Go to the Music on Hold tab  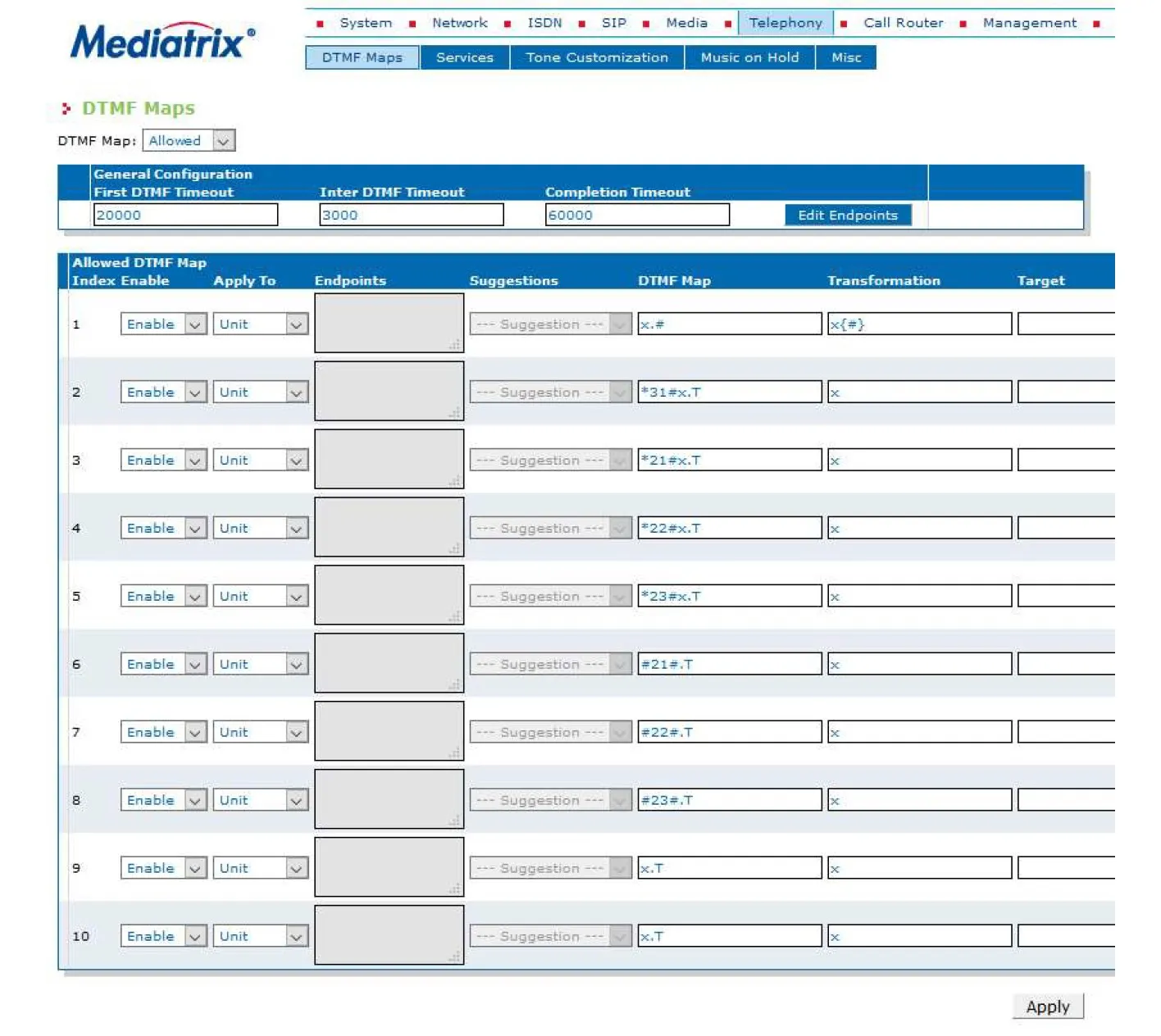tap(749, 57)
